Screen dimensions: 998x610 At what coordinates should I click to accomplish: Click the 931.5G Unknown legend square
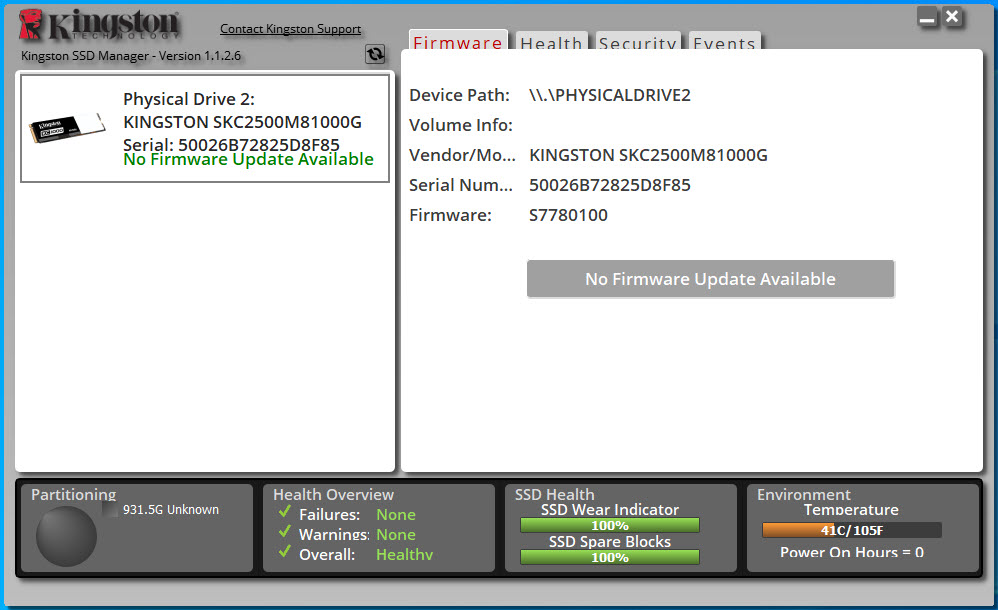tap(110, 509)
